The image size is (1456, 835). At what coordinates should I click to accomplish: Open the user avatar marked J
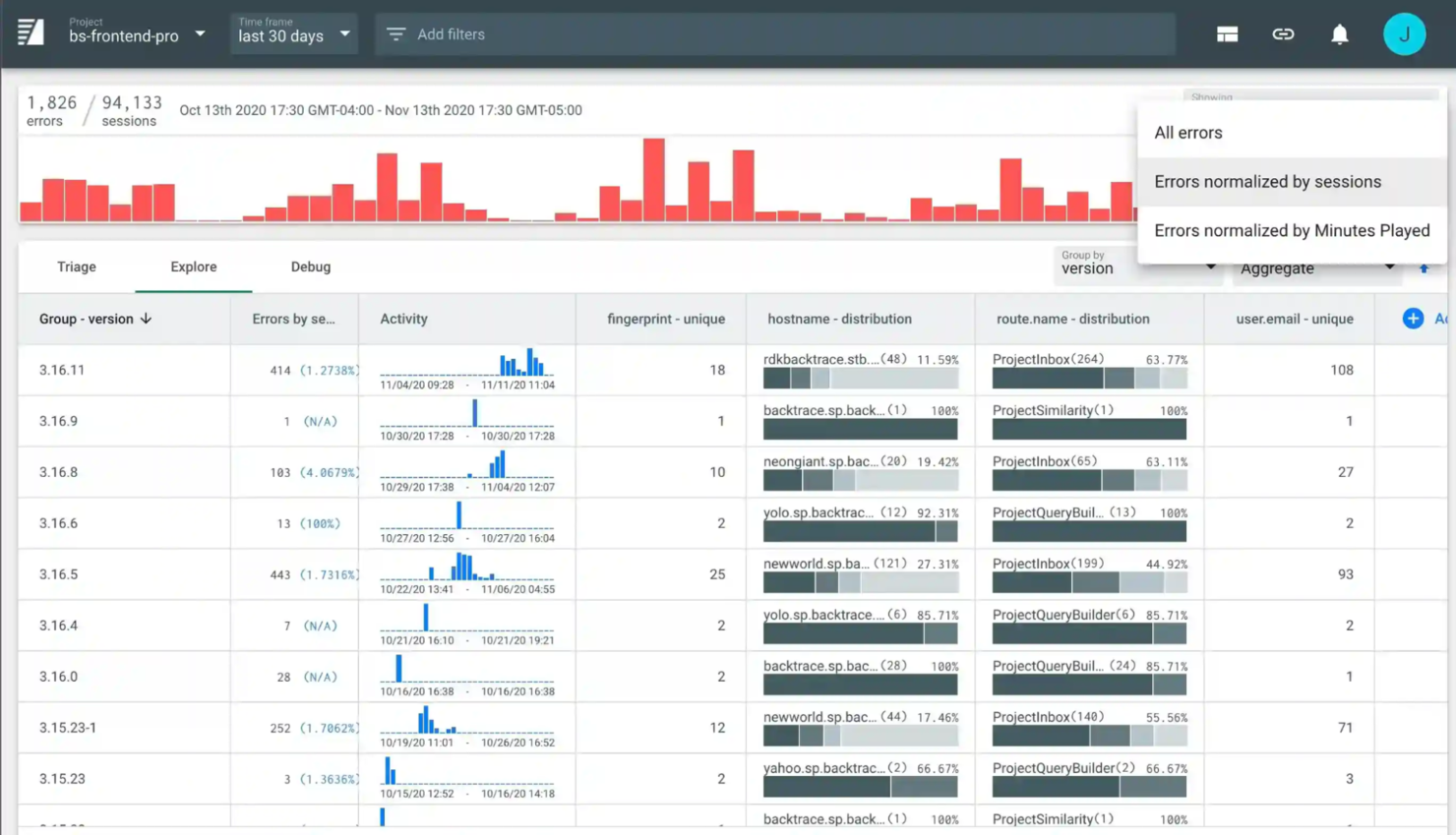(1405, 32)
